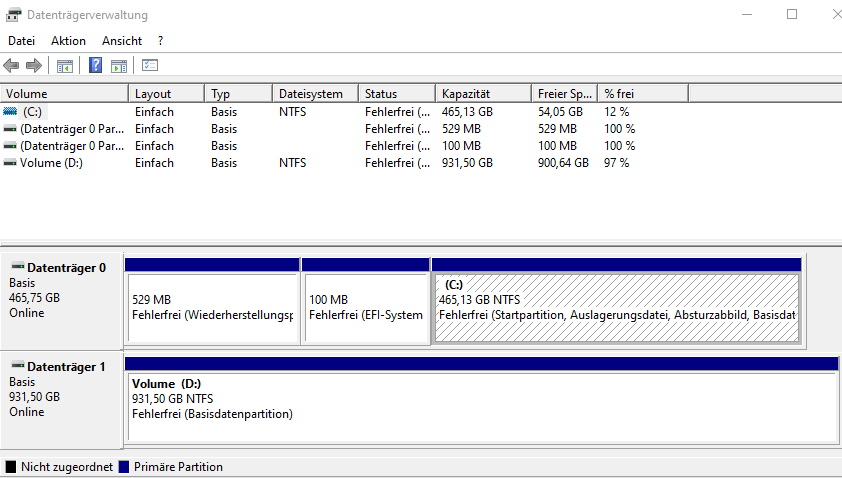This screenshot has height=478, width=842.
Task: Sort by the Kapazität column header
Action: 483,93
